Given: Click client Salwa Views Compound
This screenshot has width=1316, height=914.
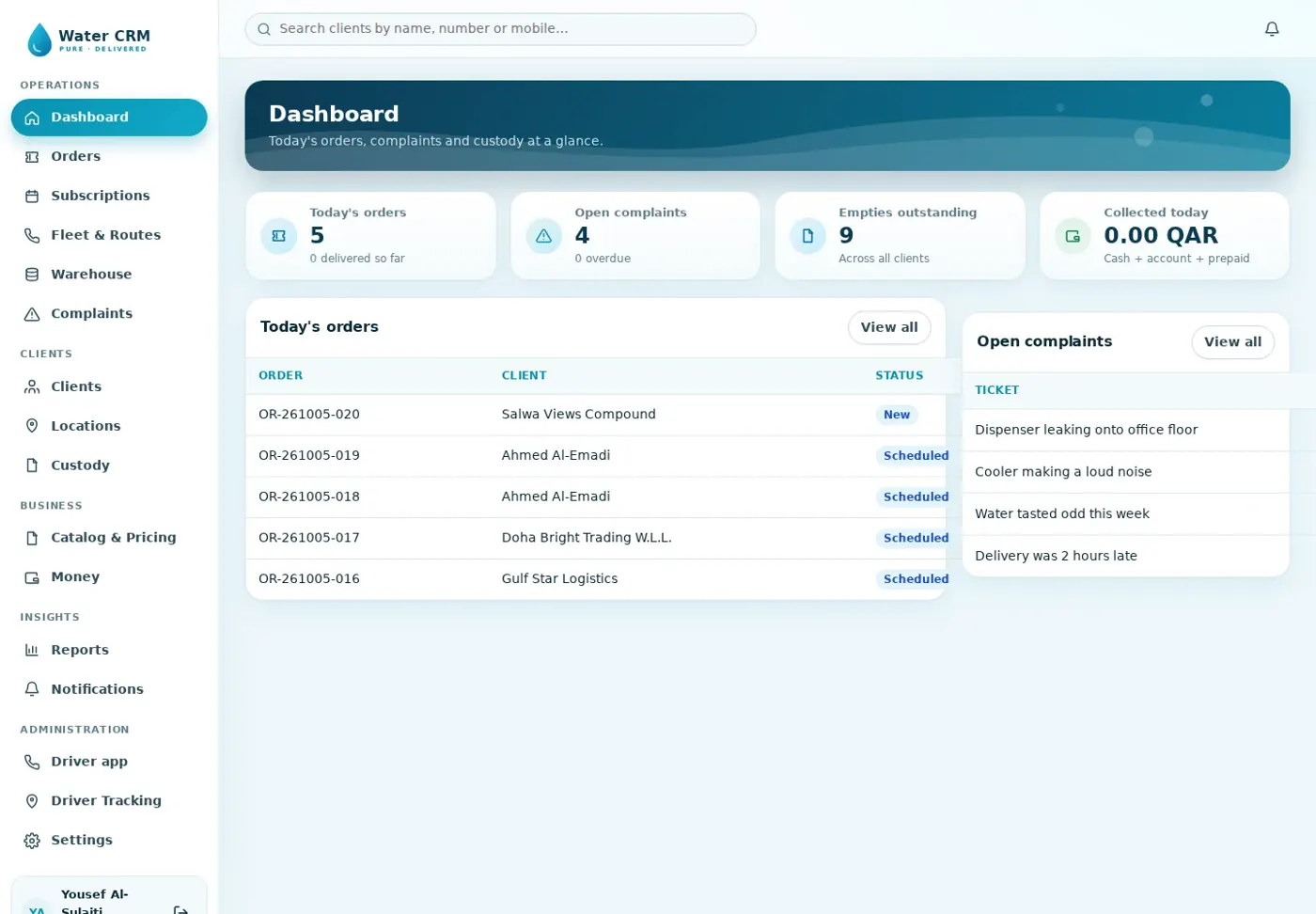Looking at the screenshot, I should coord(579,415).
